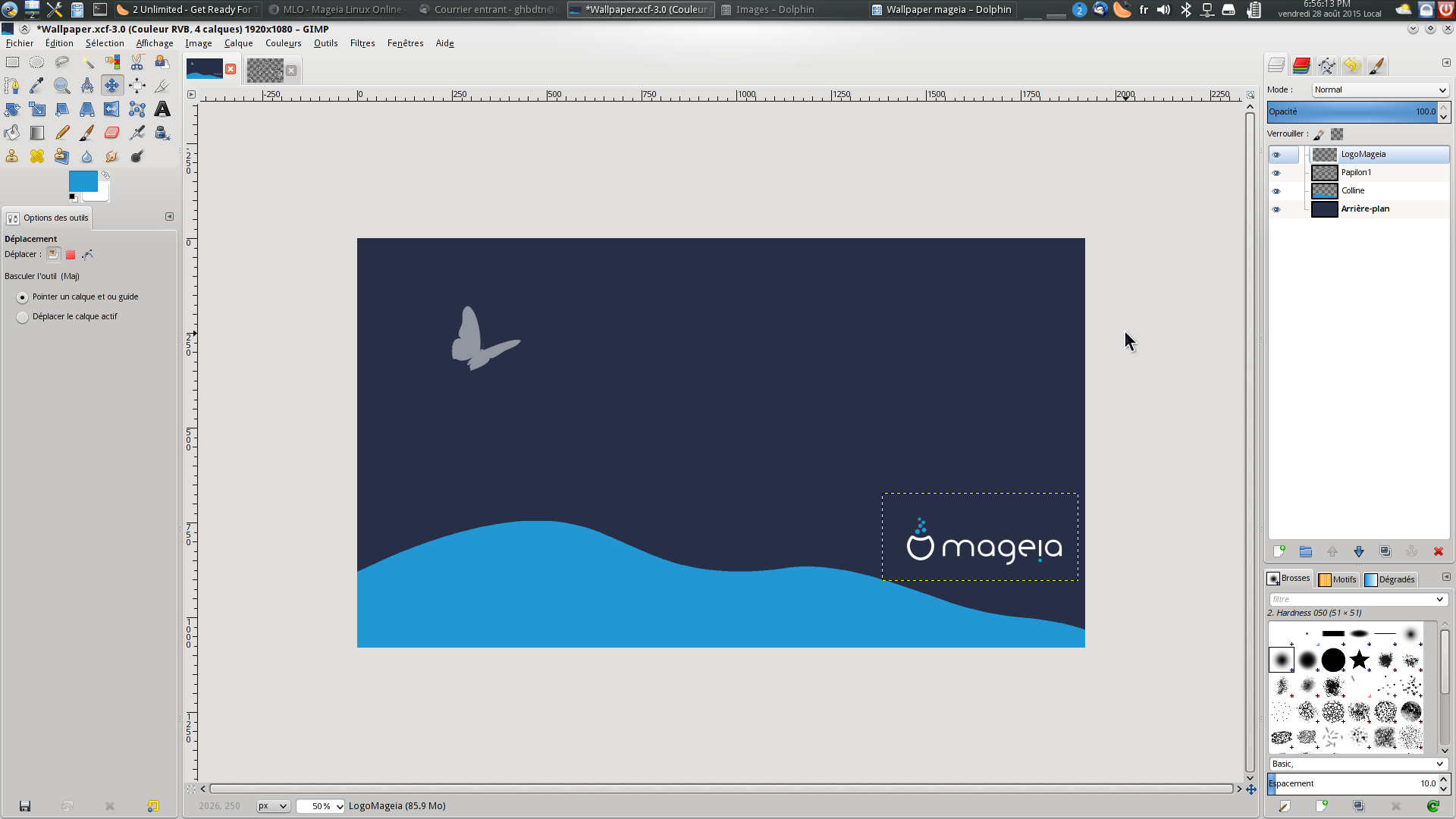The height and width of the screenshot is (819, 1456).
Task: Lower layer with down arrow button
Action: (x=1359, y=552)
